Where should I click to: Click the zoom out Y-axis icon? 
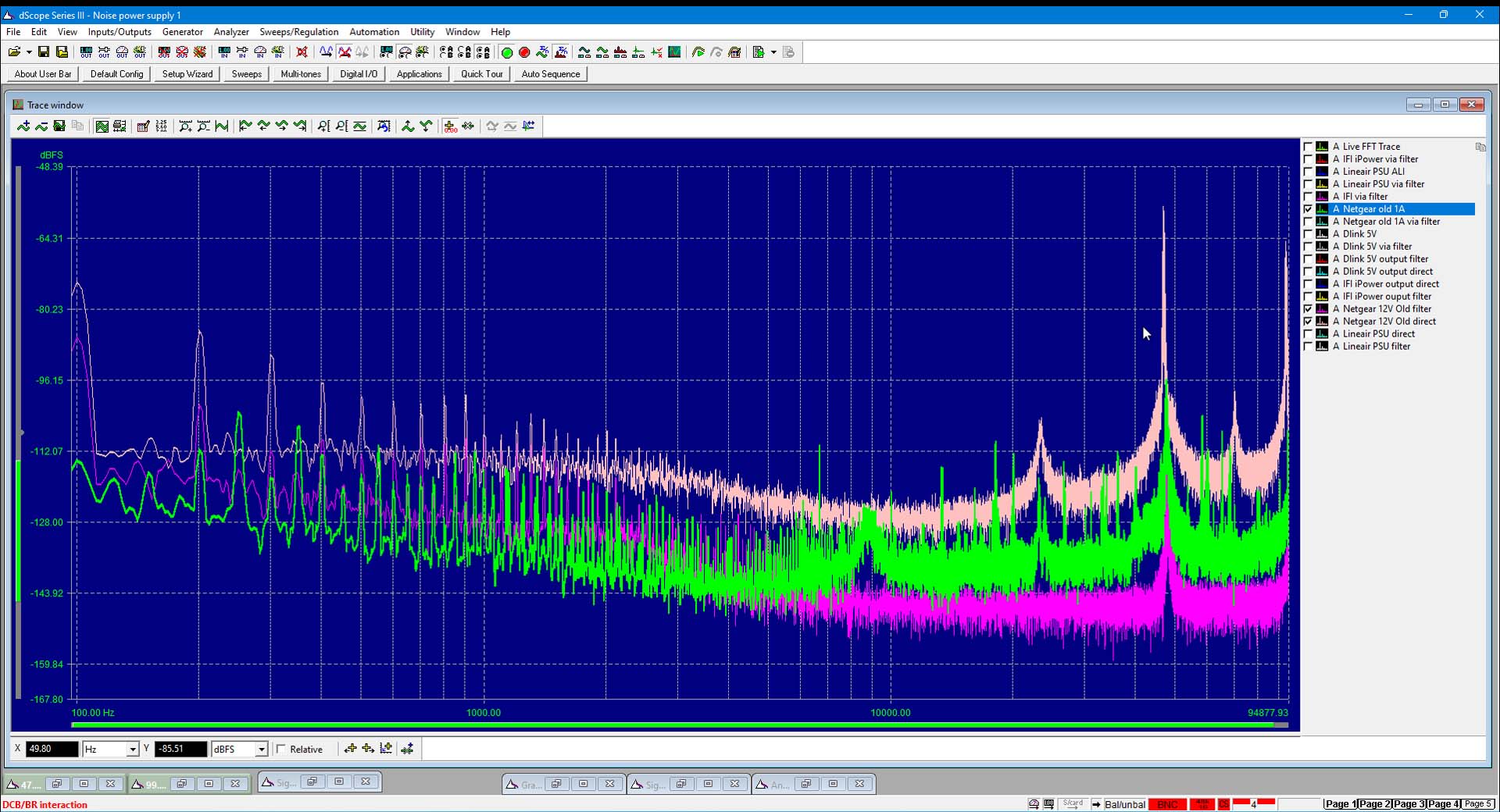[341, 126]
